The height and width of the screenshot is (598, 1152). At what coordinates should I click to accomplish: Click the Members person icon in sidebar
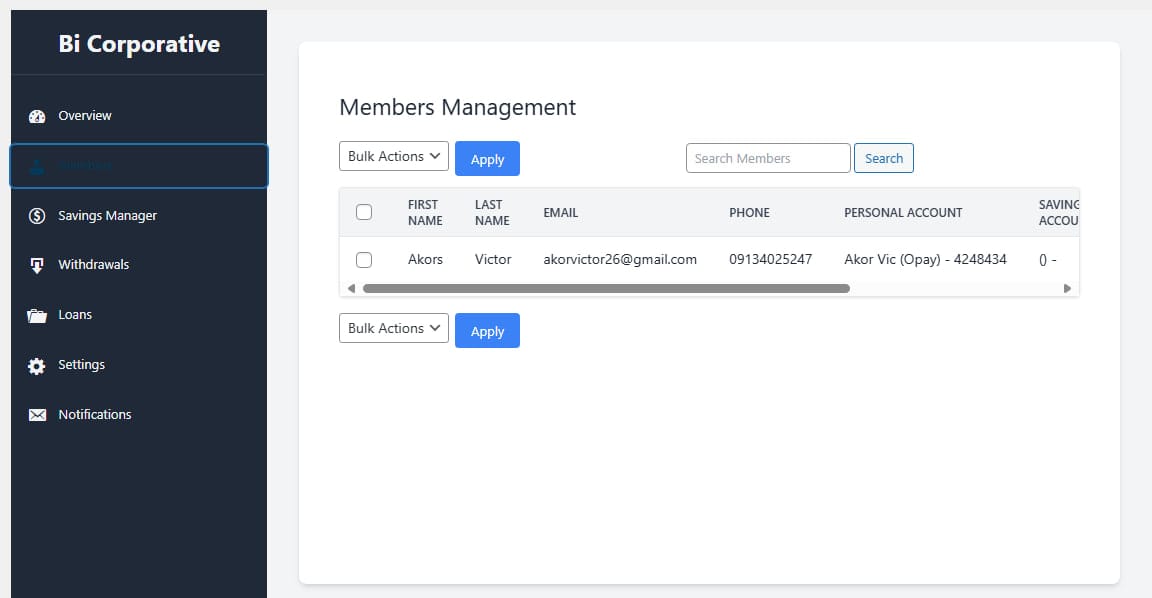point(37,166)
